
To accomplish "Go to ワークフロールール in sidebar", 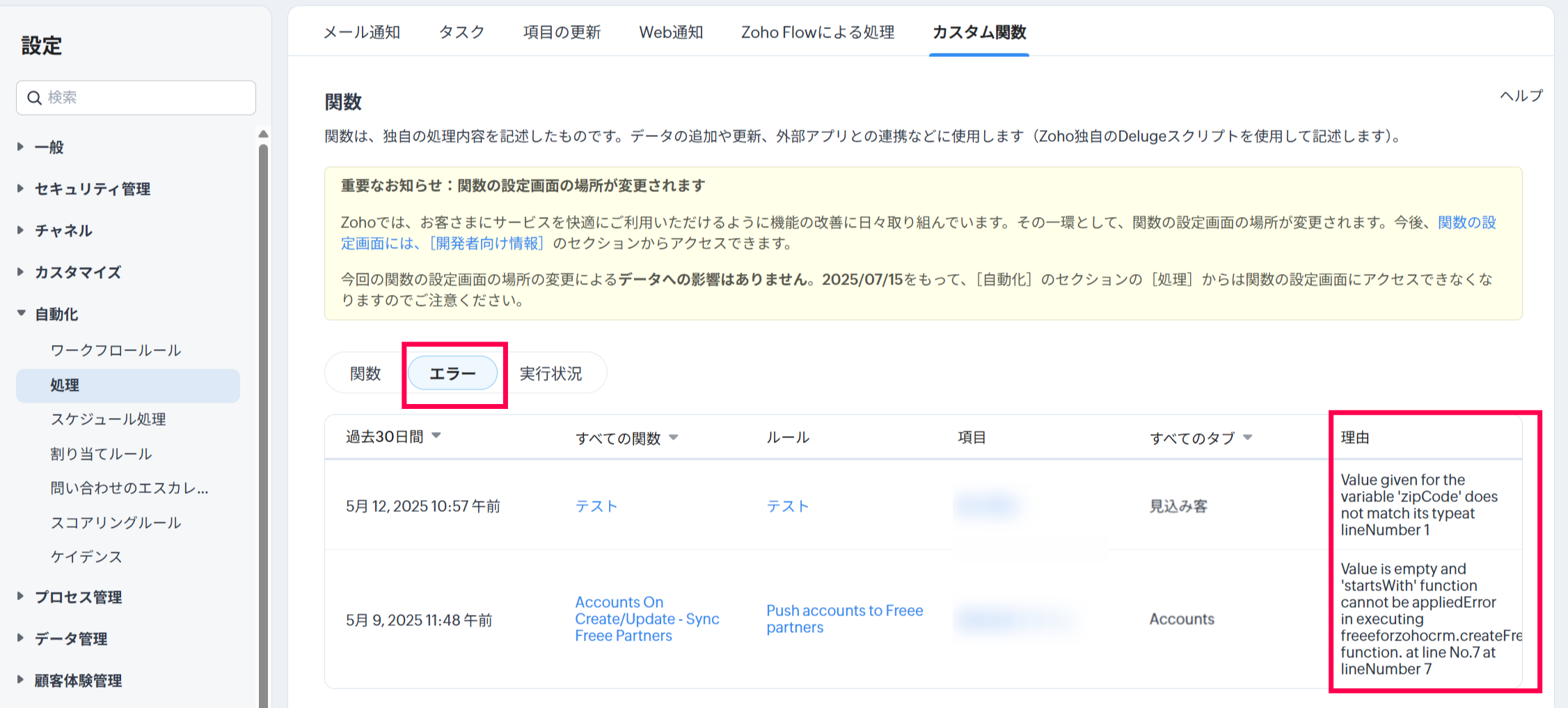I will (116, 351).
